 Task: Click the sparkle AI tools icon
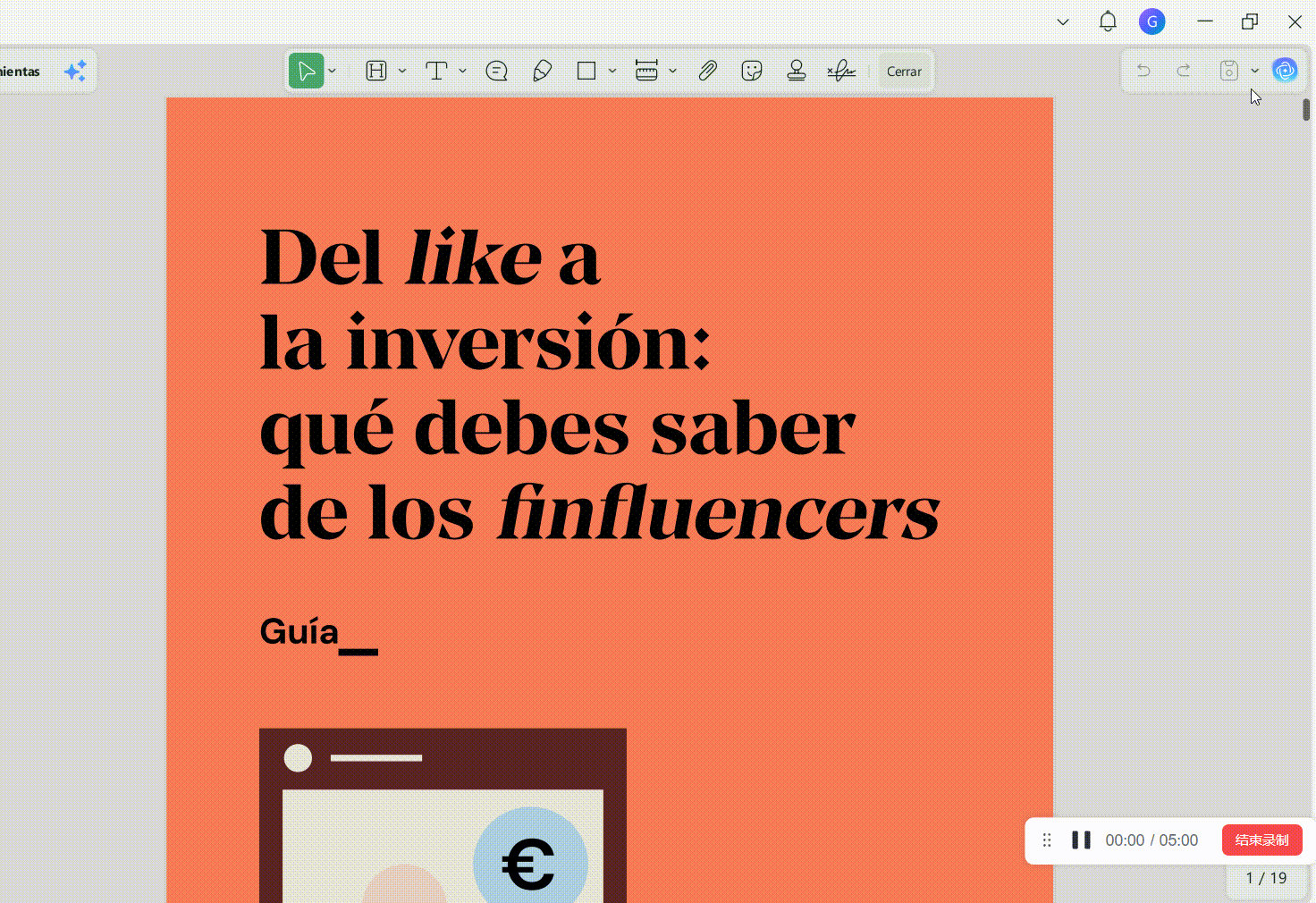[x=75, y=71]
